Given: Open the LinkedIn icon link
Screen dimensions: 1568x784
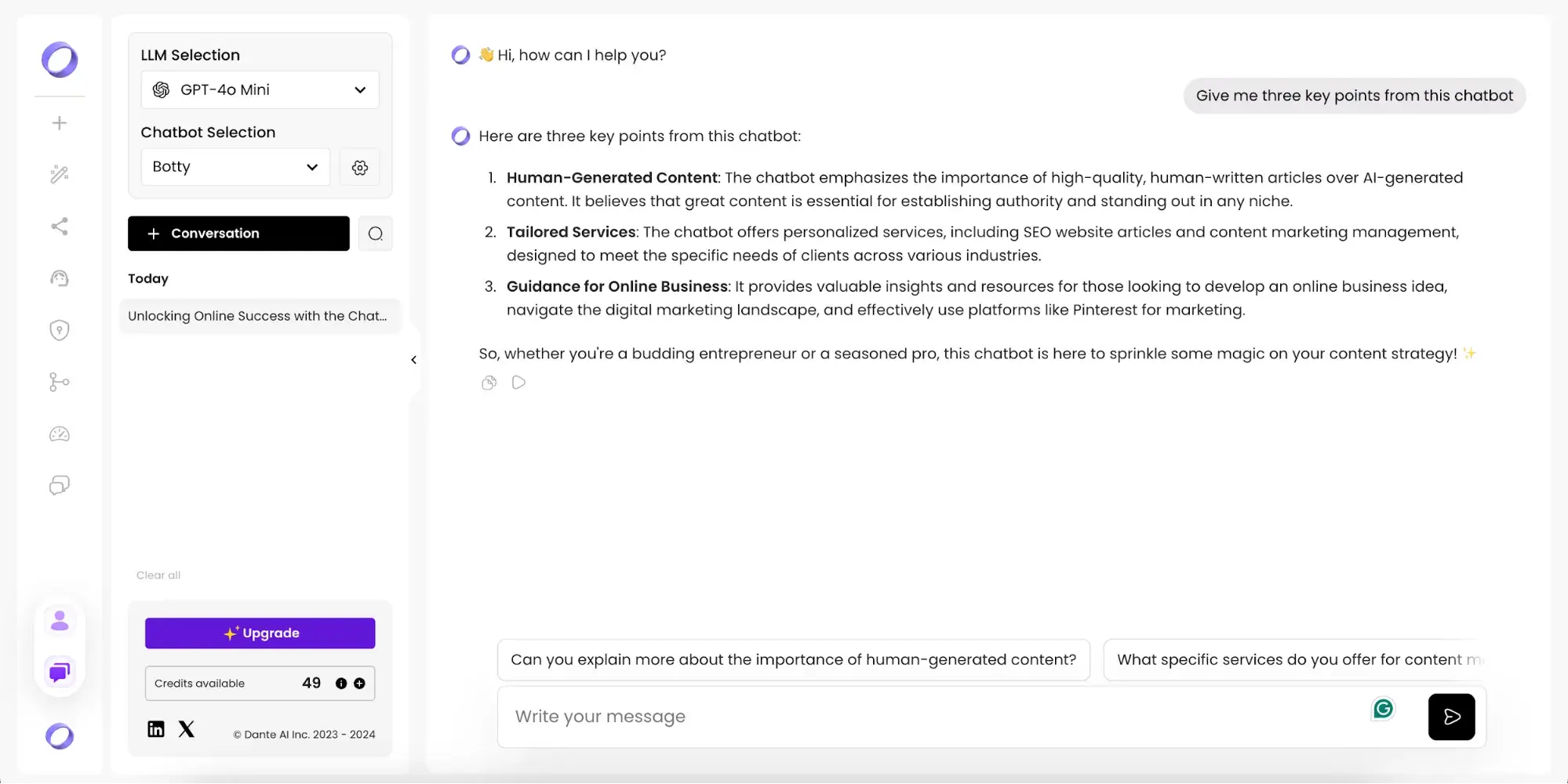Looking at the screenshot, I should (x=156, y=729).
